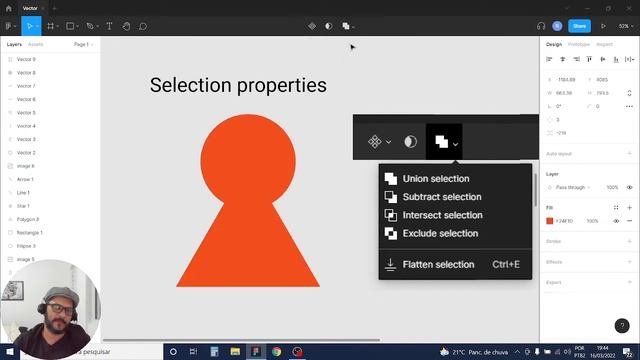Select the Hand tool
Image resolution: width=640 pixels, height=360 pixels.
(x=126, y=26)
